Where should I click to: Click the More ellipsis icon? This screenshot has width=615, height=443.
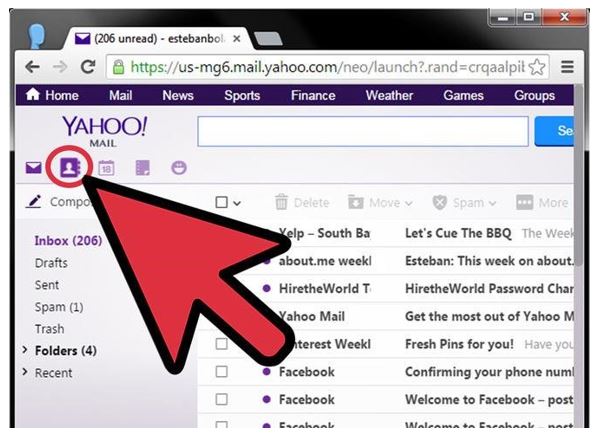pyautogui.click(x=524, y=202)
